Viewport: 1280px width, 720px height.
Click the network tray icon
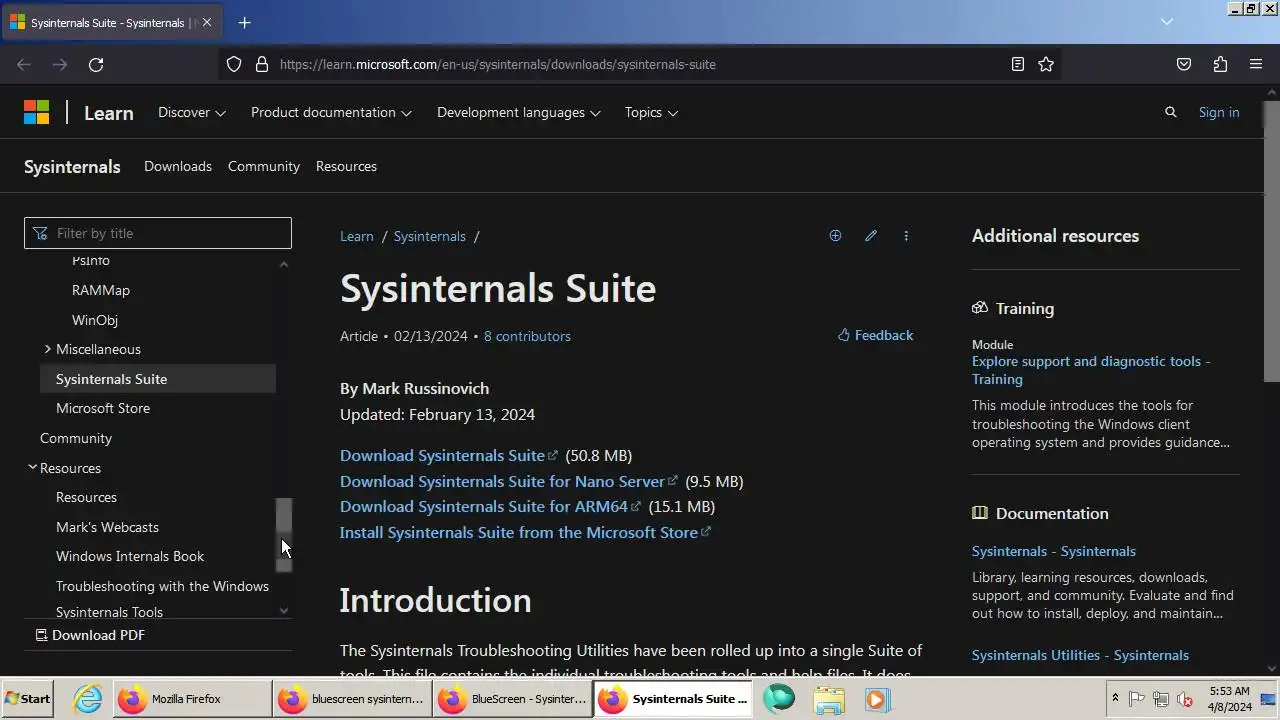[x=1161, y=699]
